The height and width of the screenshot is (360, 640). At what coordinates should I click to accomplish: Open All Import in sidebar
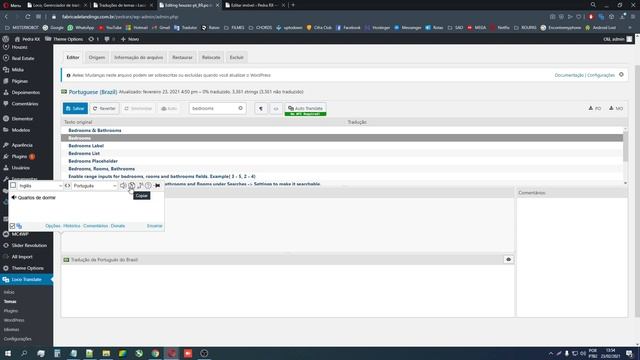[22, 257]
